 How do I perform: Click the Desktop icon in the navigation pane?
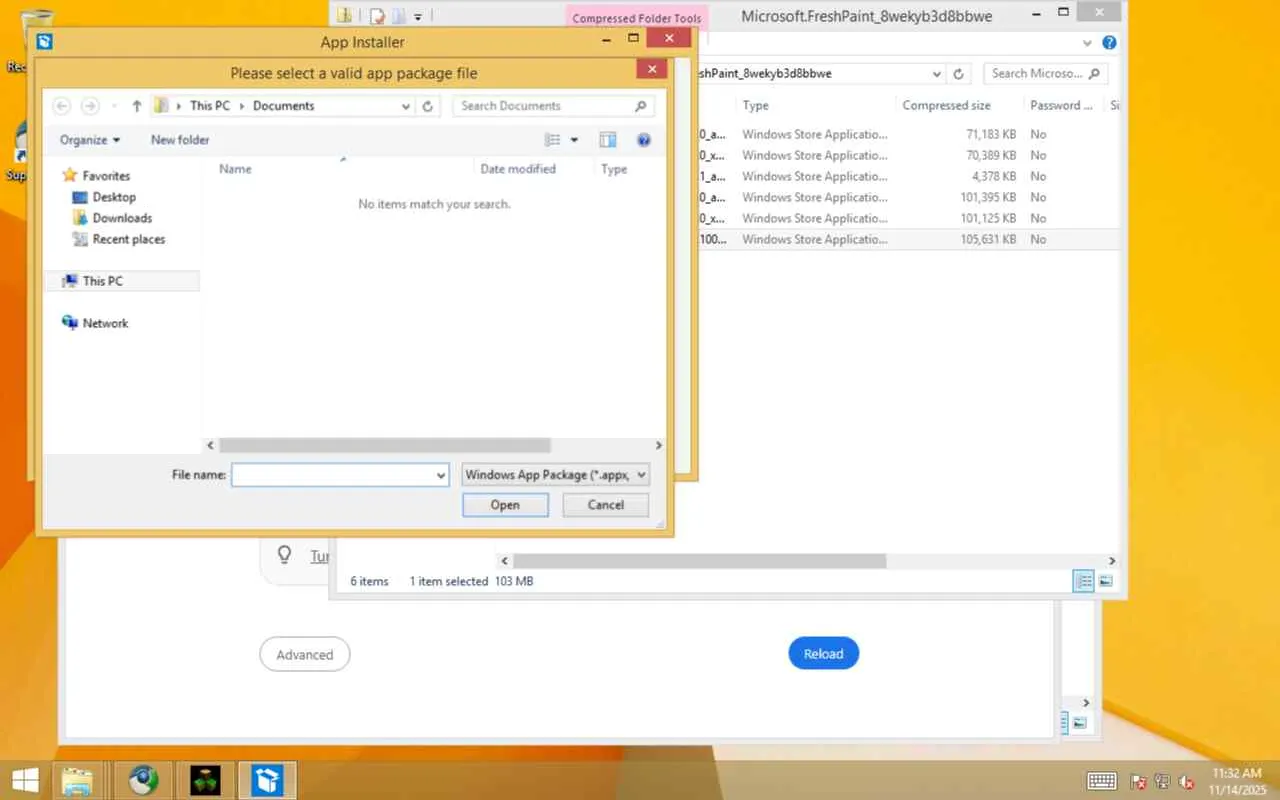coord(81,197)
